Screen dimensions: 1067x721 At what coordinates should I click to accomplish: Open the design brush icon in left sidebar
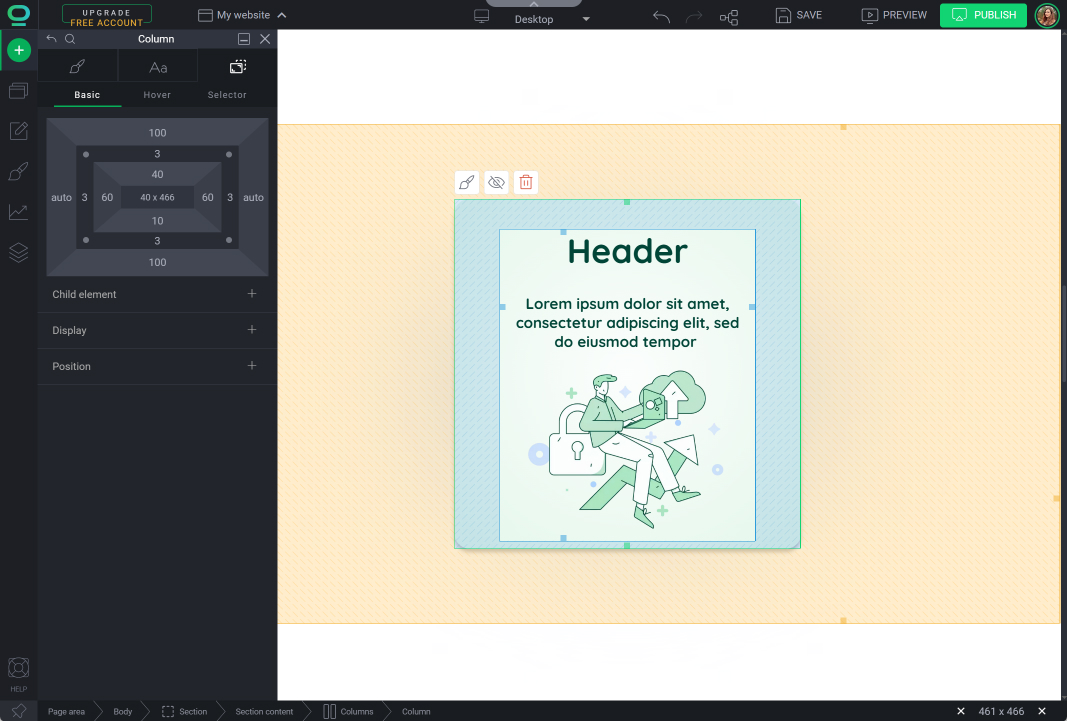[x=18, y=171]
